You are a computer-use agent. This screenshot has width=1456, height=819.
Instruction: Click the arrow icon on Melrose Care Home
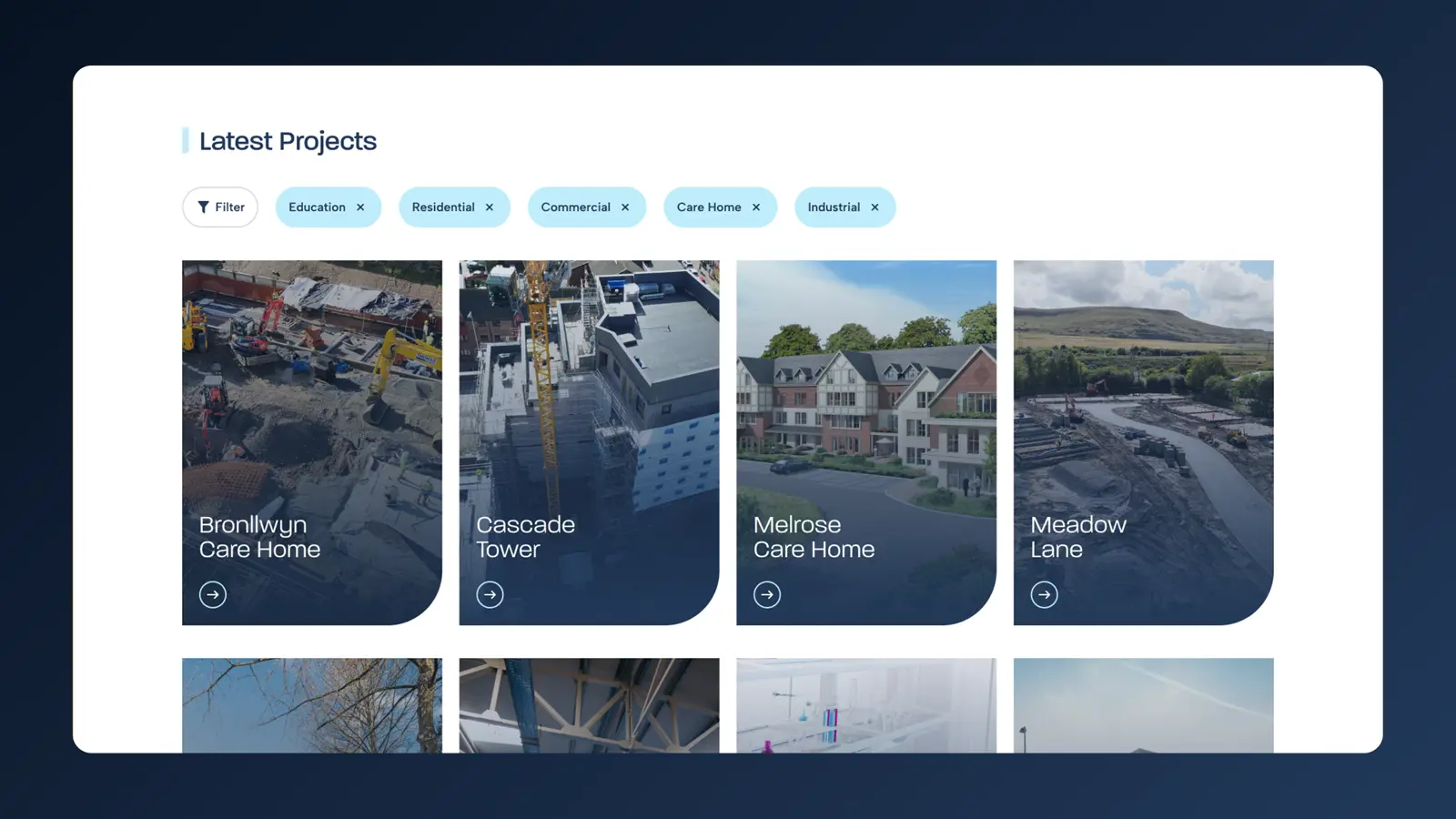[x=767, y=594]
